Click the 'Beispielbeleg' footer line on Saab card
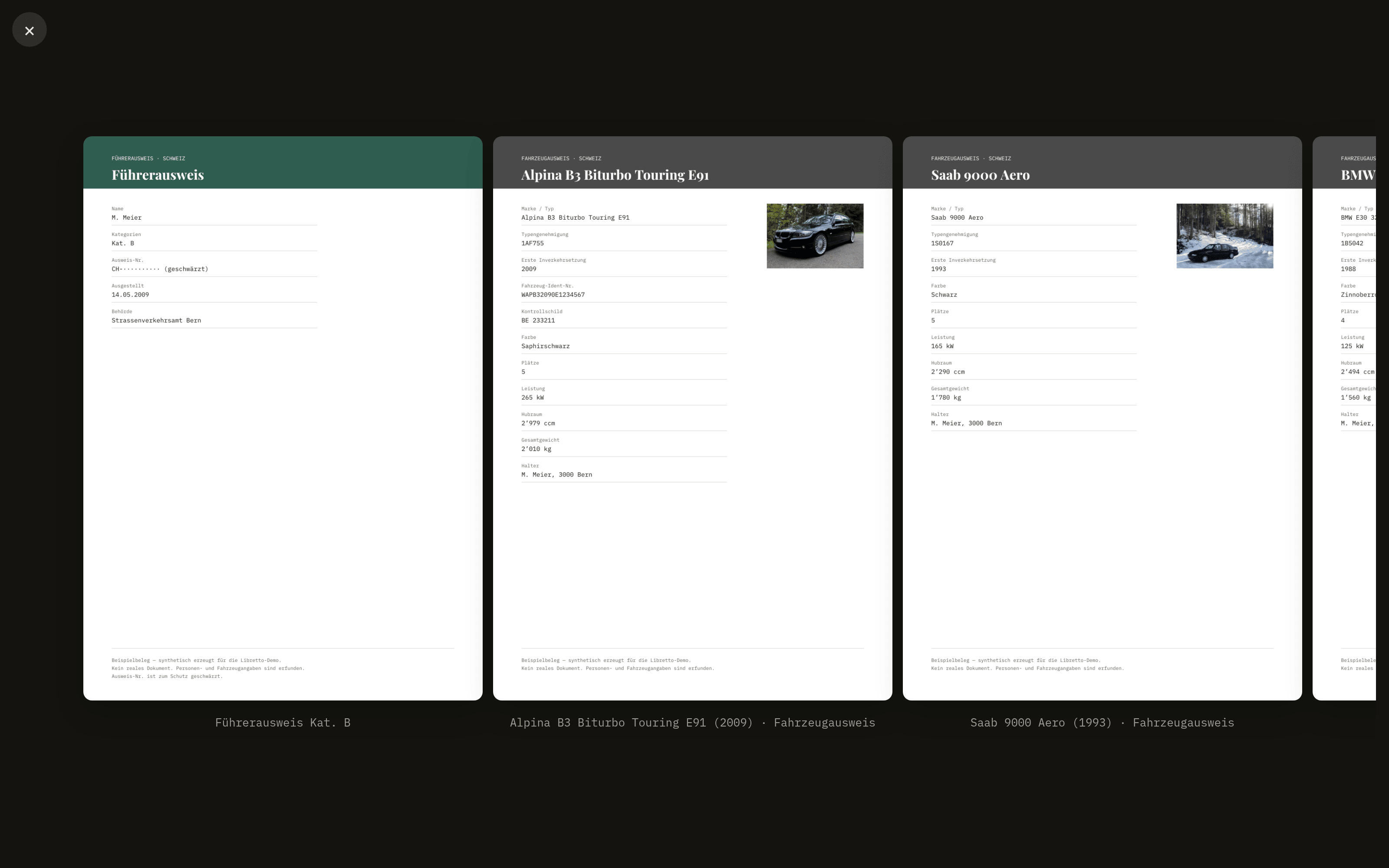The height and width of the screenshot is (868, 1389). point(1016,660)
